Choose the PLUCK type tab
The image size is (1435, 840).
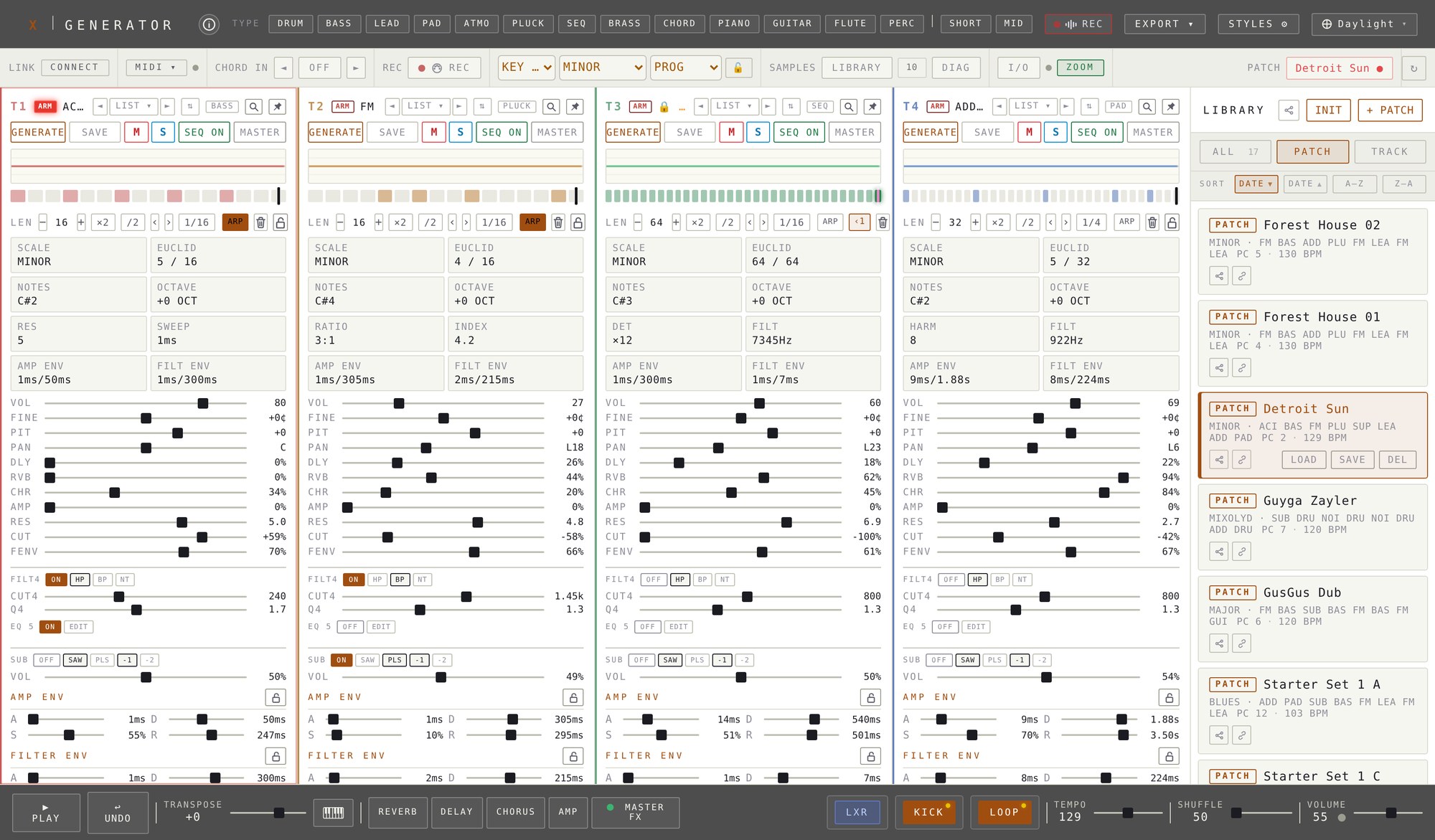point(528,24)
